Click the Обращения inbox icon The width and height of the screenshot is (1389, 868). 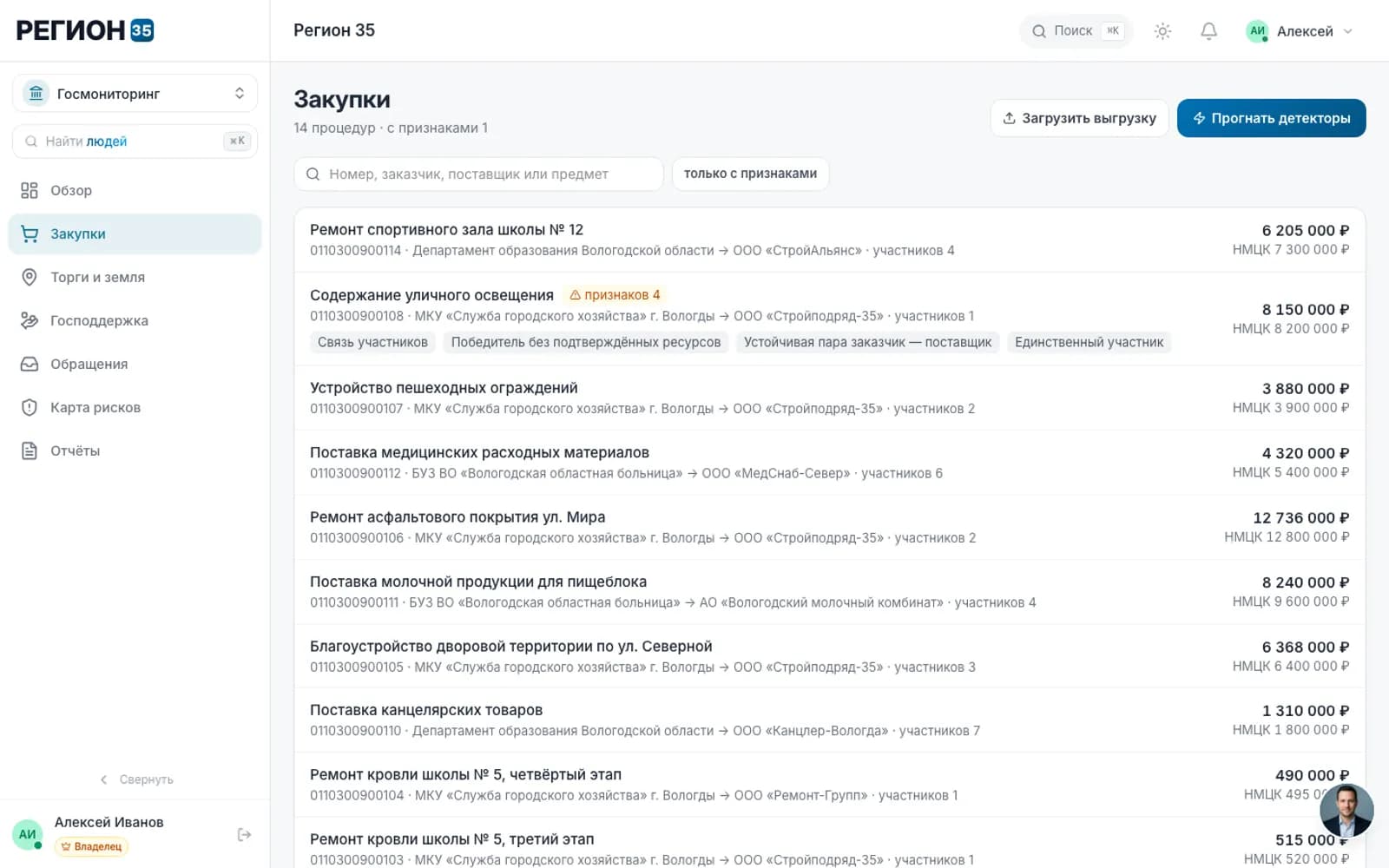[30, 364]
